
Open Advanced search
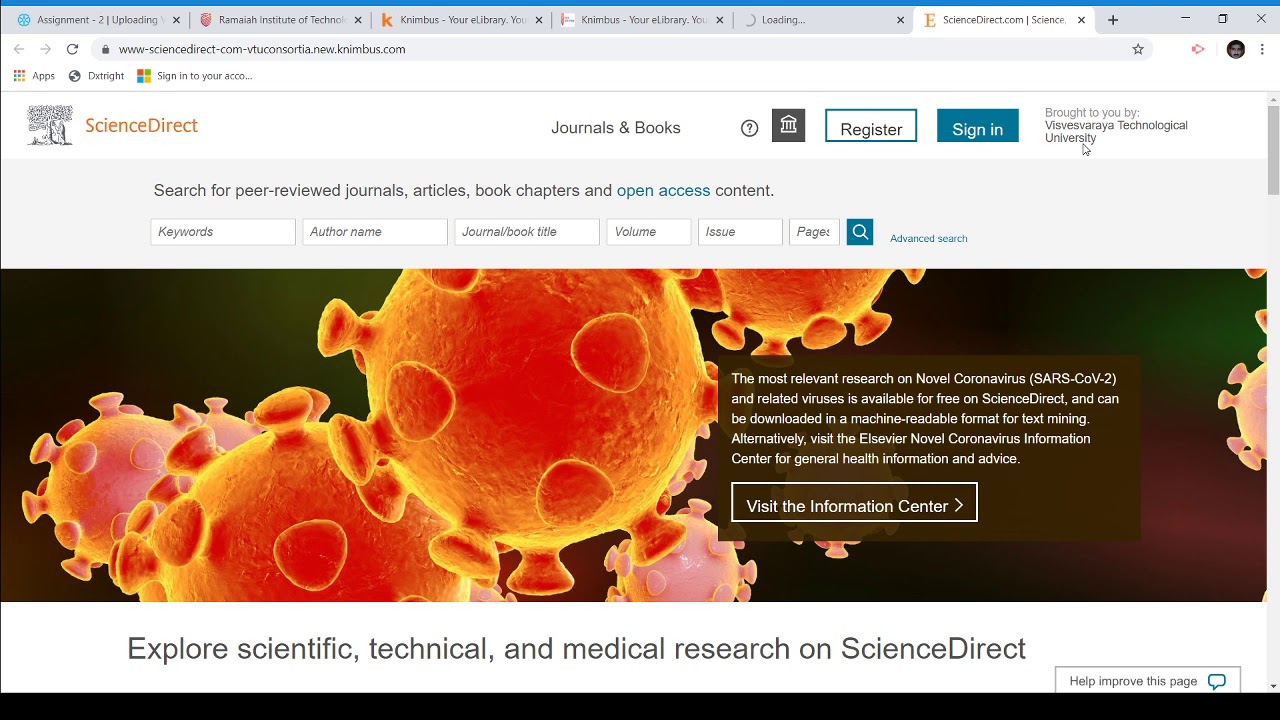point(929,239)
